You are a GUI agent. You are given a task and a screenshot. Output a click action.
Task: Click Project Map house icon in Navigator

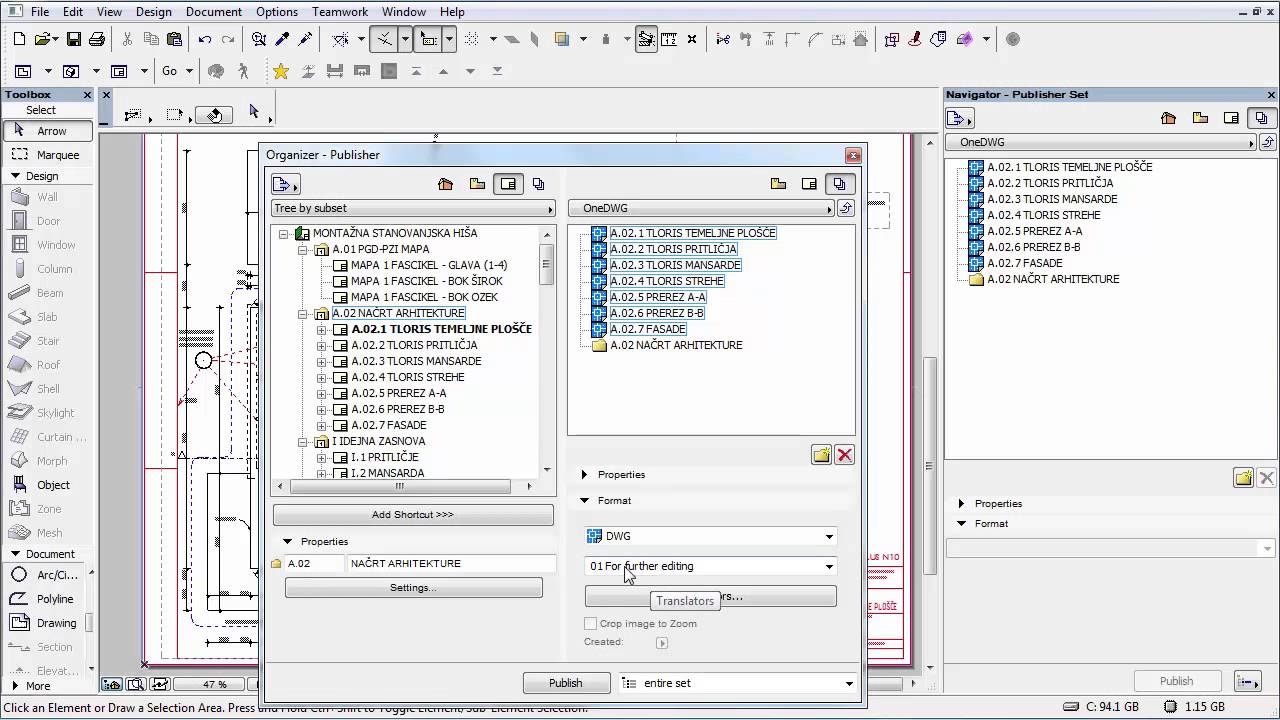[1168, 118]
